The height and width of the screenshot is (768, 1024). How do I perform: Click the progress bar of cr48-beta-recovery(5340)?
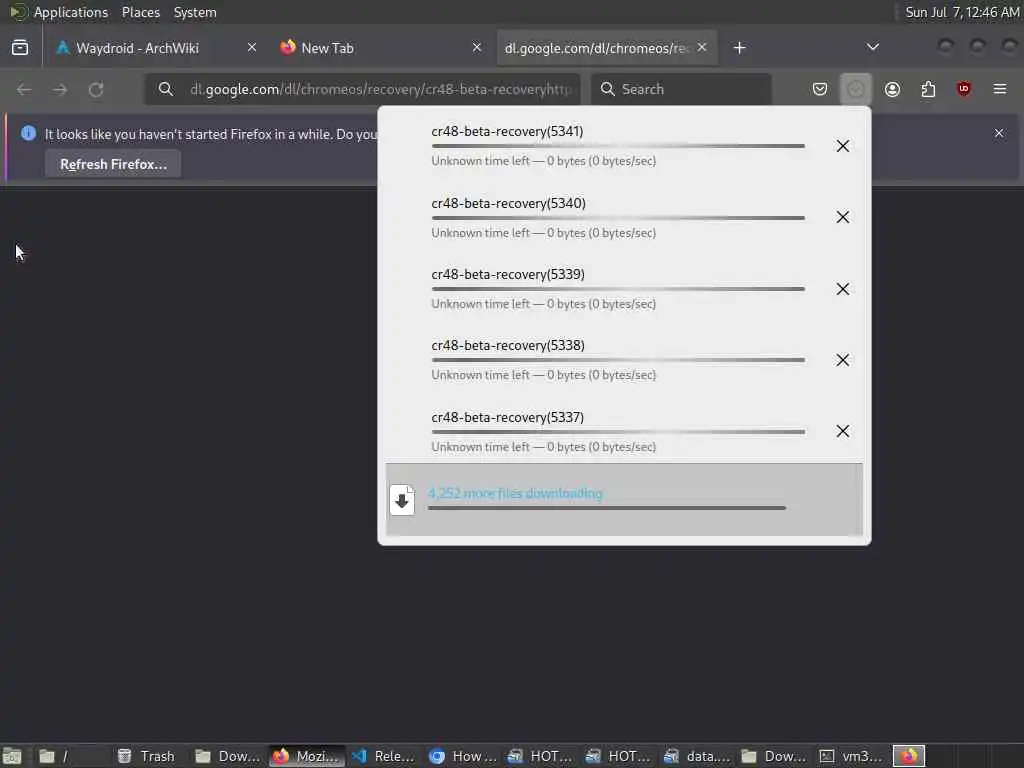coord(618,218)
